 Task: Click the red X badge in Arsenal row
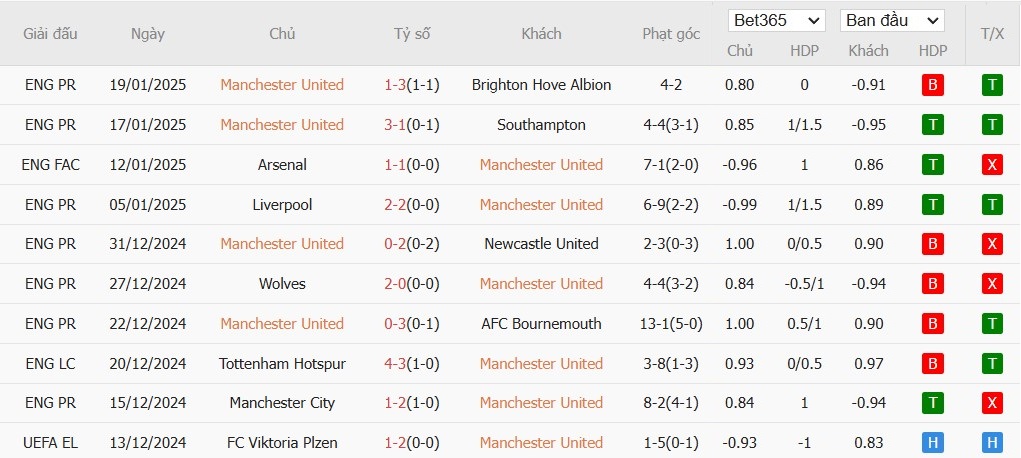click(992, 165)
